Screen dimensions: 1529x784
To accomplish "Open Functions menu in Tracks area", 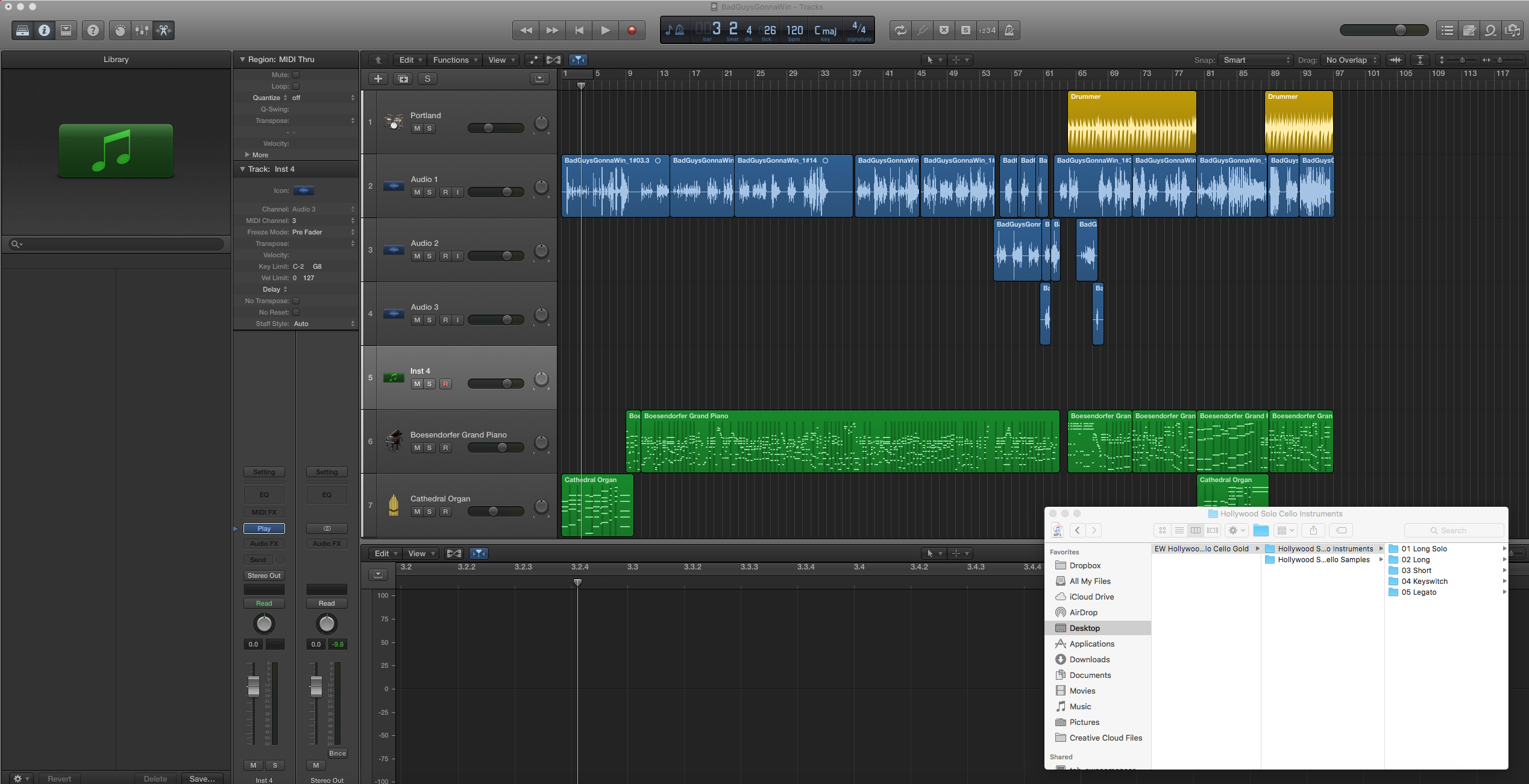I will [x=455, y=60].
